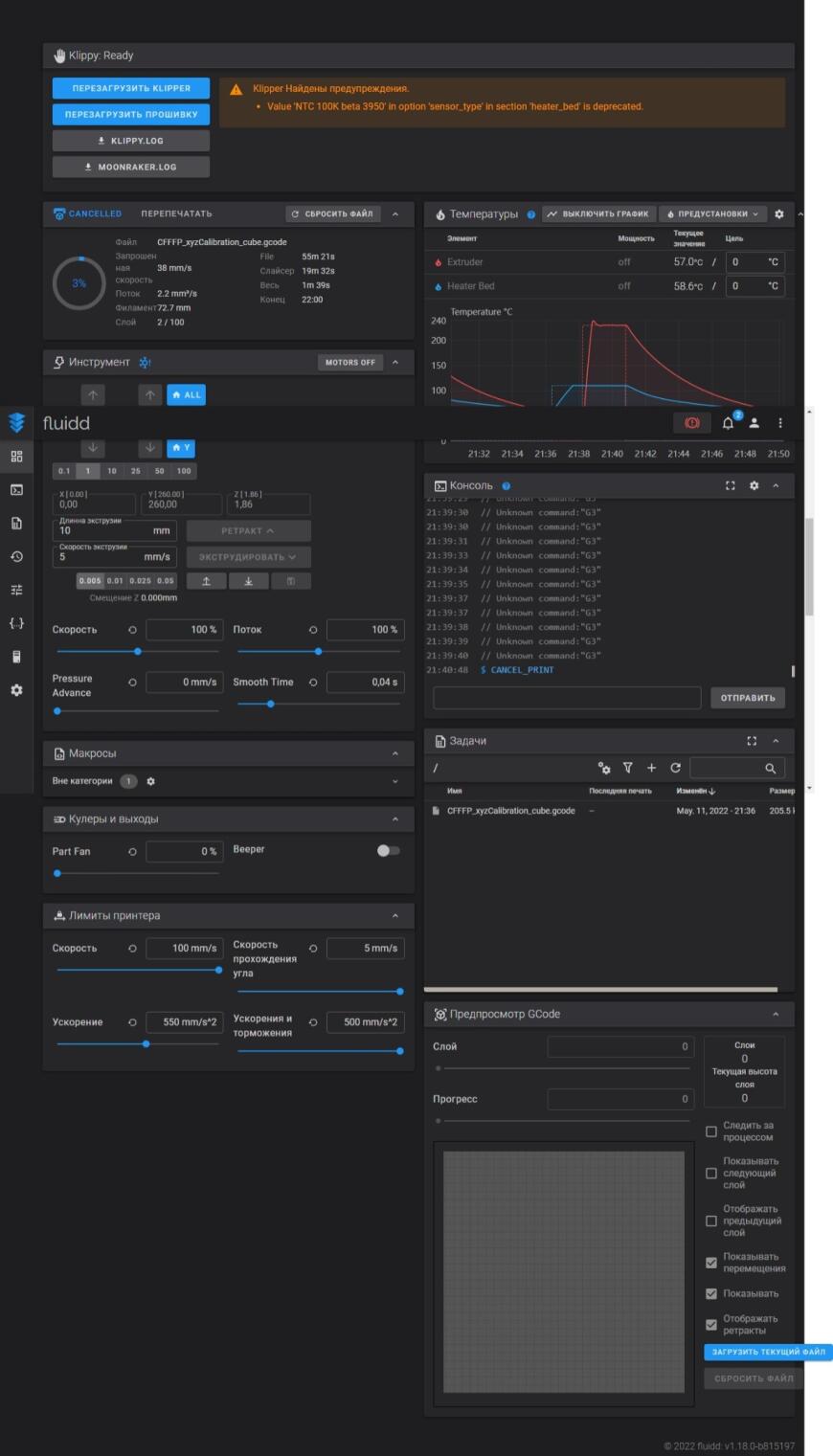Expand the Console panel to fullscreen
This screenshot has width=833, height=1456.
click(731, 485)
